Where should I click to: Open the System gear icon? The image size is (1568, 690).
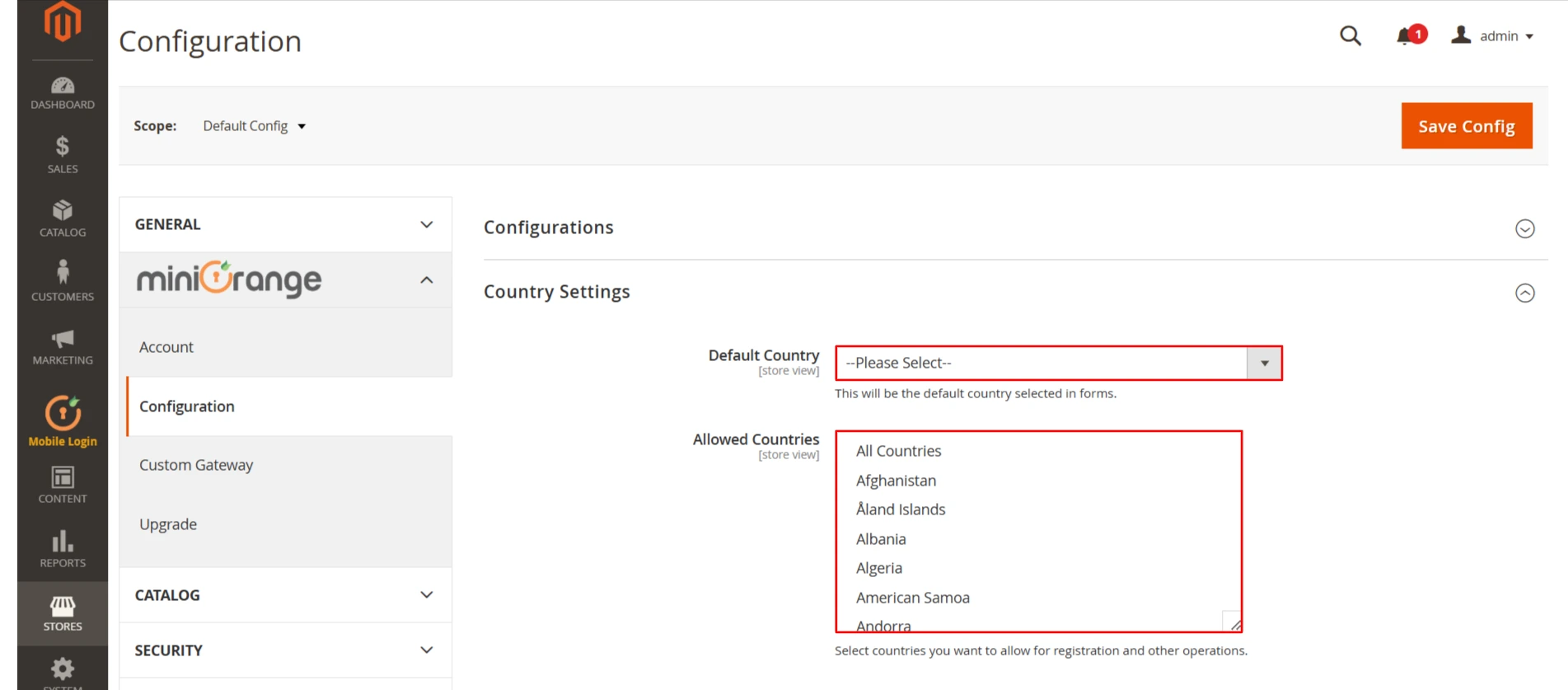pos(63,670)
